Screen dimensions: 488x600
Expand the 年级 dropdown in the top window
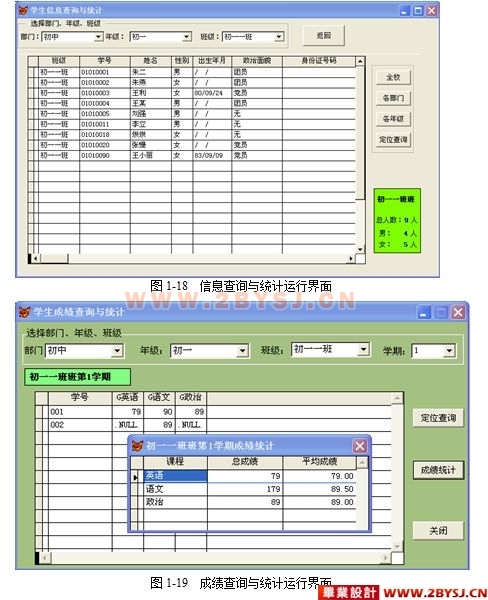click(x=186, y=37)
